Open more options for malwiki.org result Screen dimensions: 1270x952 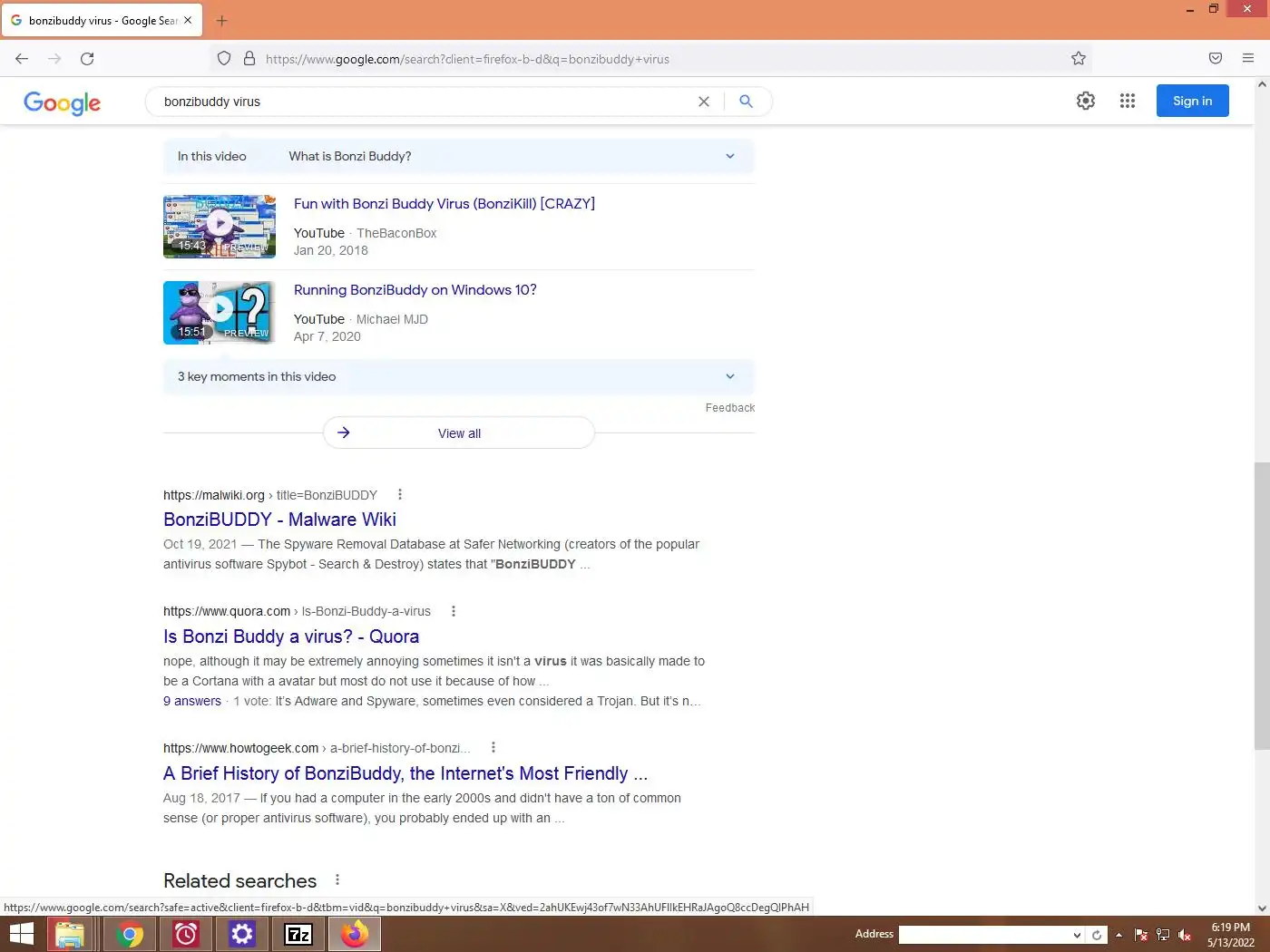pyautogui.click(x=400, y=494)
